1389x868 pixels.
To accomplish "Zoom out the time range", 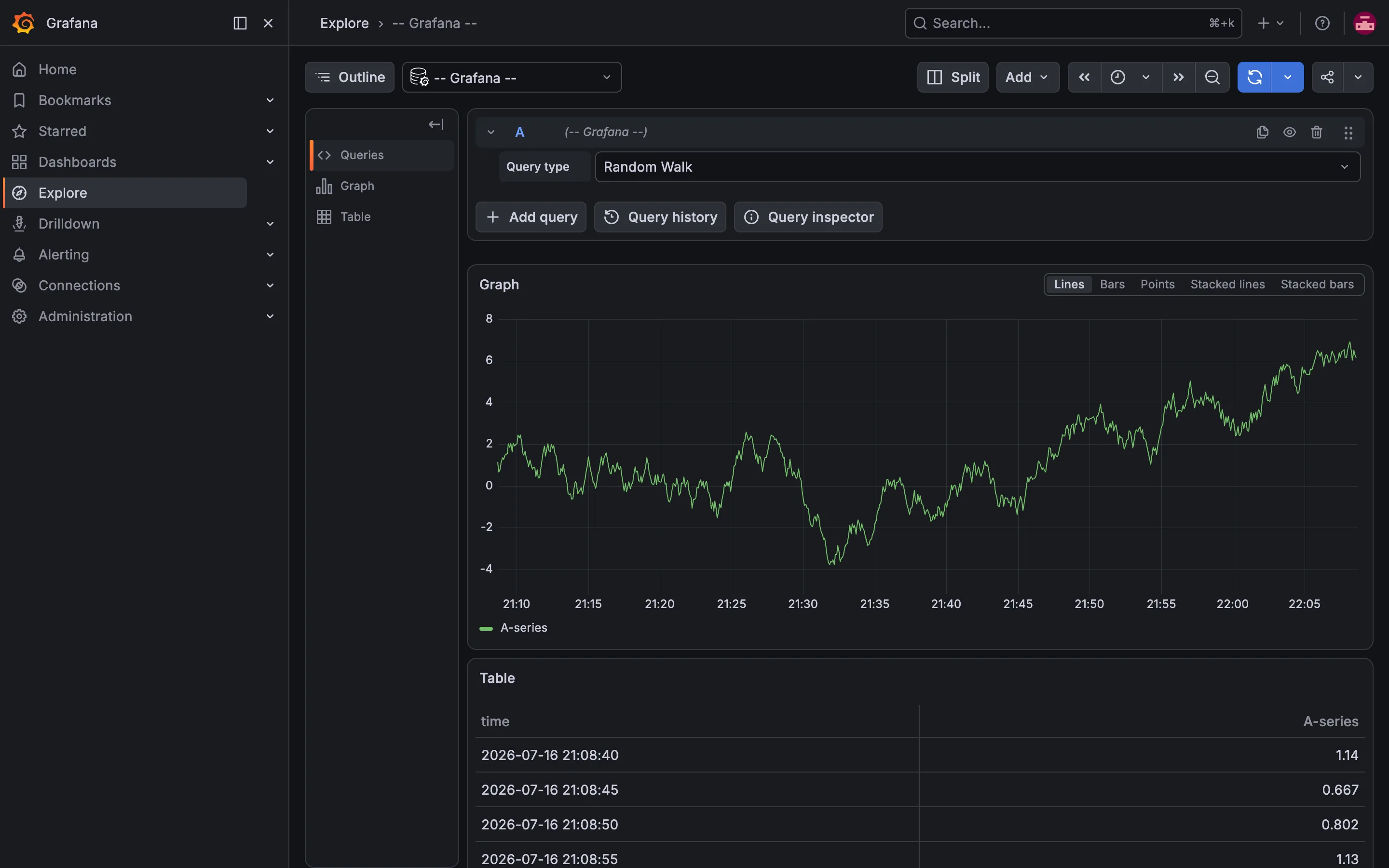I will pyautogui.click(x=1212, y=77).
